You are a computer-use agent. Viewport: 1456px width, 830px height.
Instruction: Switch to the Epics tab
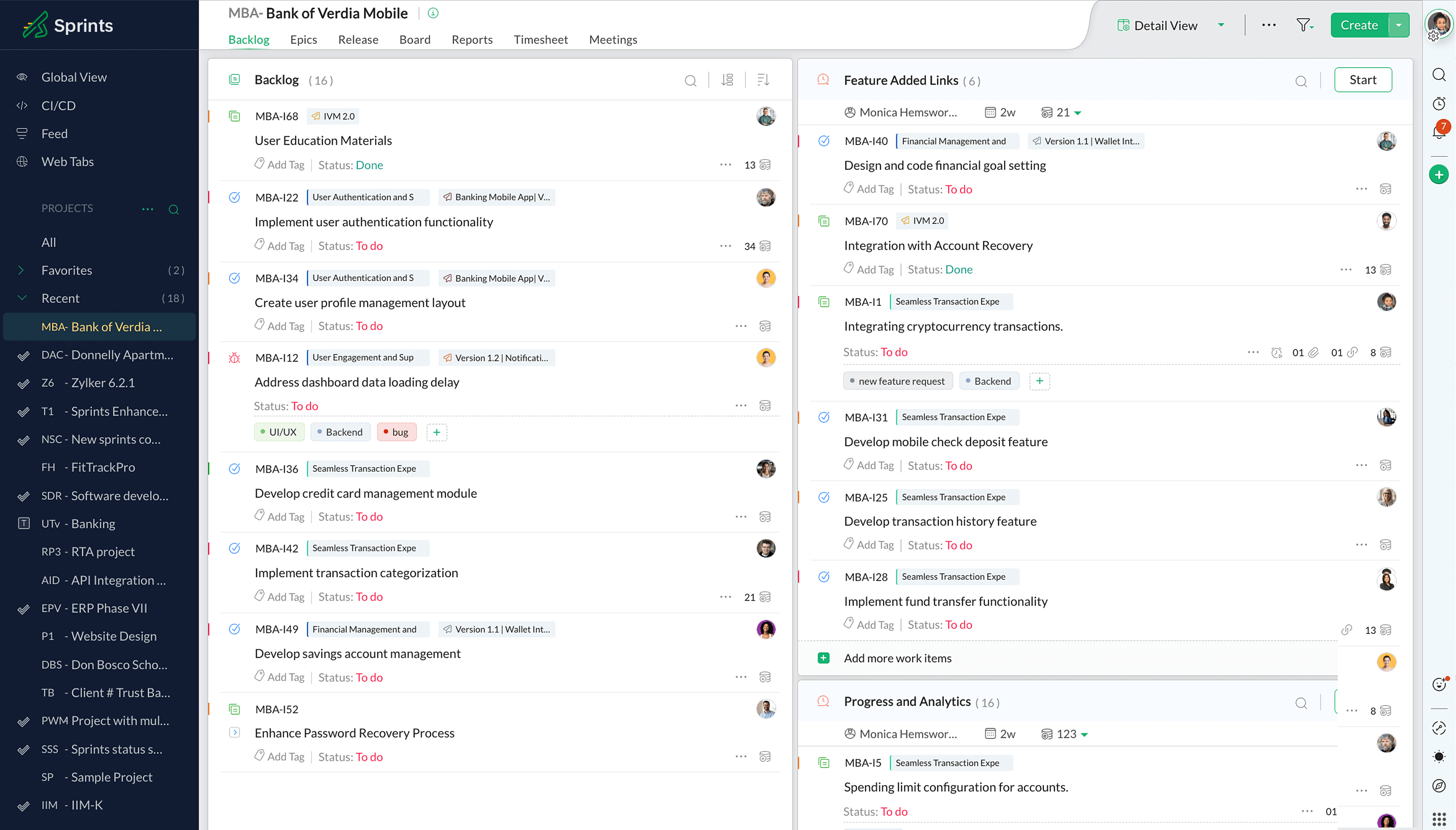pos(303,39)
